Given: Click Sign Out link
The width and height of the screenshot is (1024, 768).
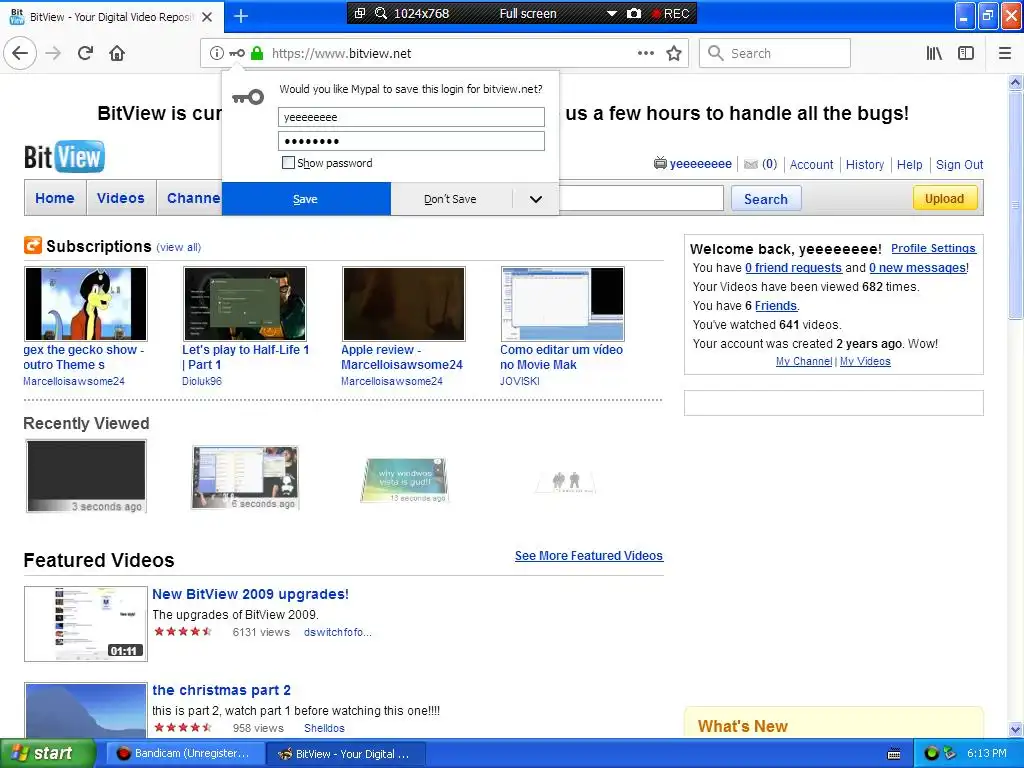Looking at the screenshot, I should pos(959,165).
